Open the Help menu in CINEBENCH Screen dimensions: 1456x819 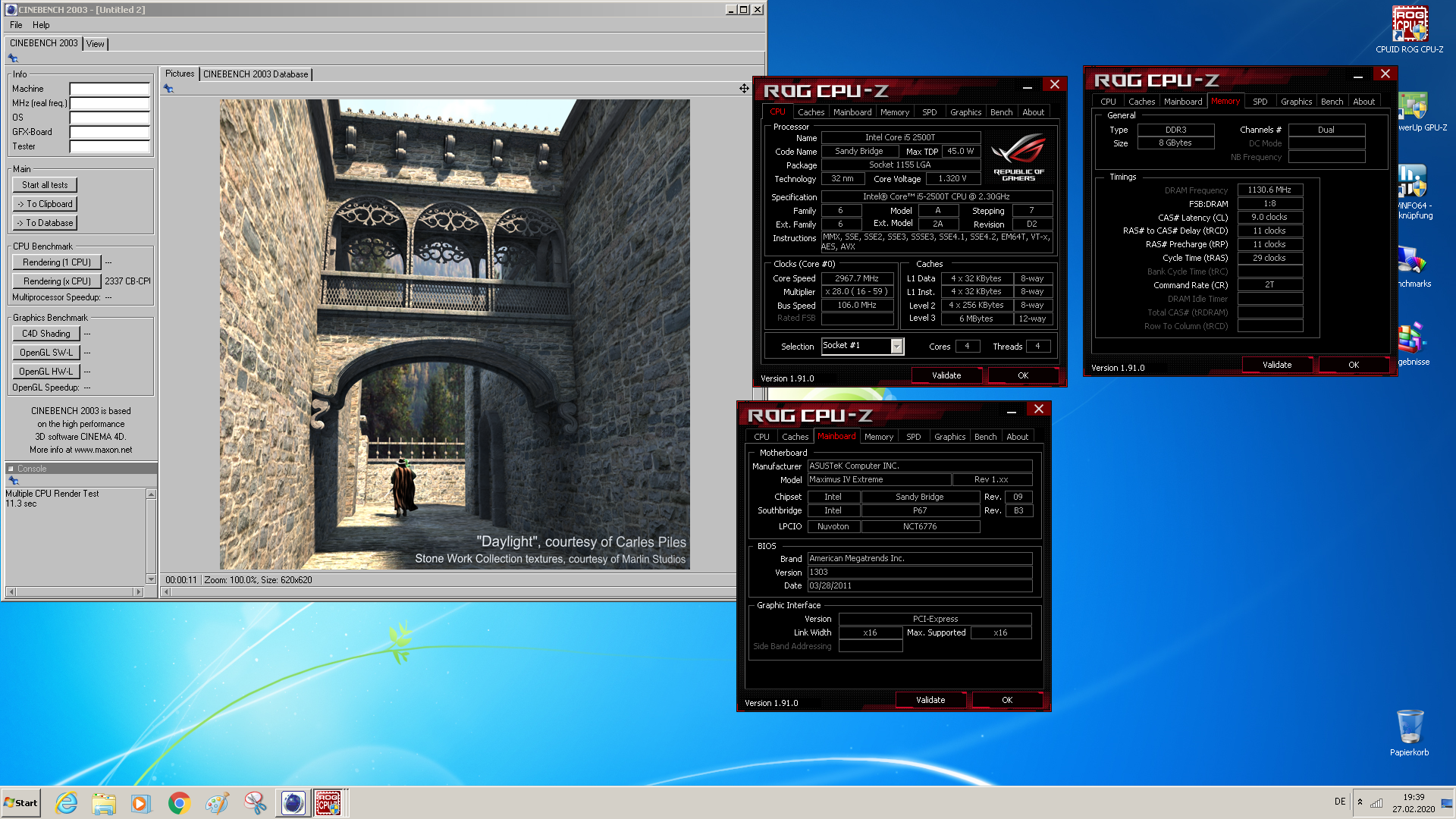(41, 25)
